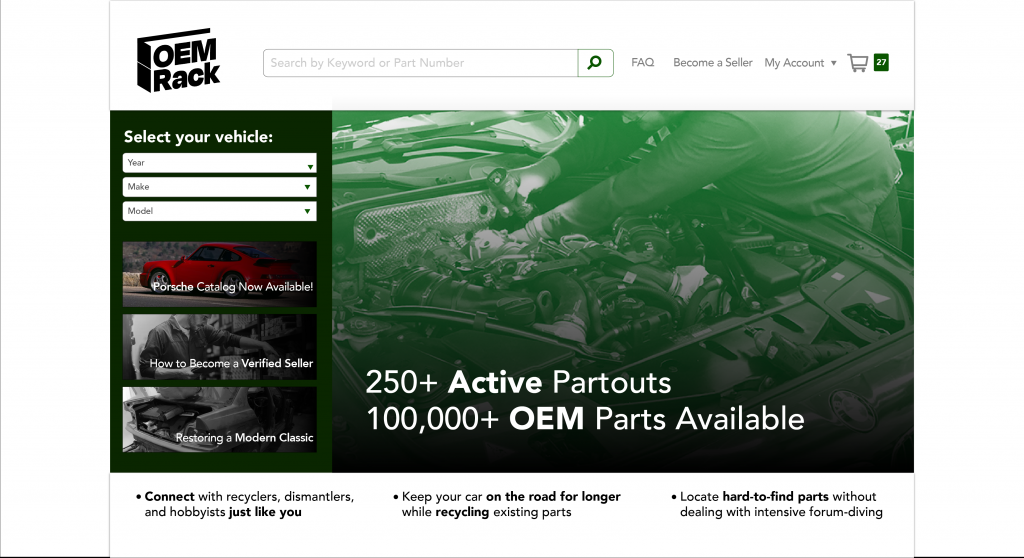Viewport: 1024px width, 558px height.
Task: Click in the keyword or part number search field
Action: point(420,63)
